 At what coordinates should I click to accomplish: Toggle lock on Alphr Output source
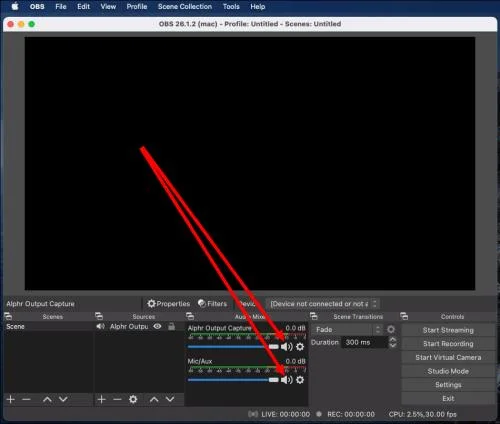171,326
